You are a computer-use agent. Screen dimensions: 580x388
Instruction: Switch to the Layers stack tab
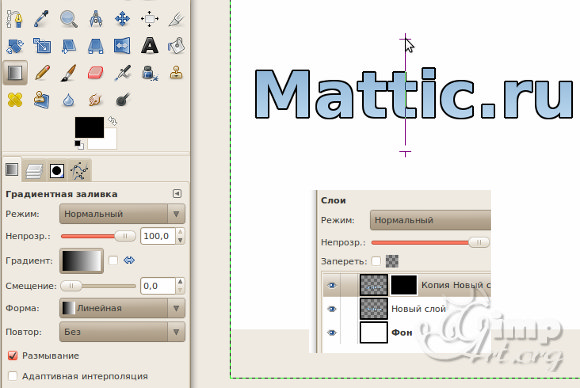[34, 171]
